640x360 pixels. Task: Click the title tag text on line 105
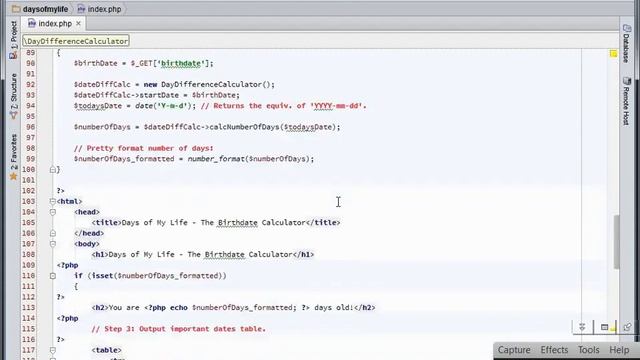coord(213,222)
